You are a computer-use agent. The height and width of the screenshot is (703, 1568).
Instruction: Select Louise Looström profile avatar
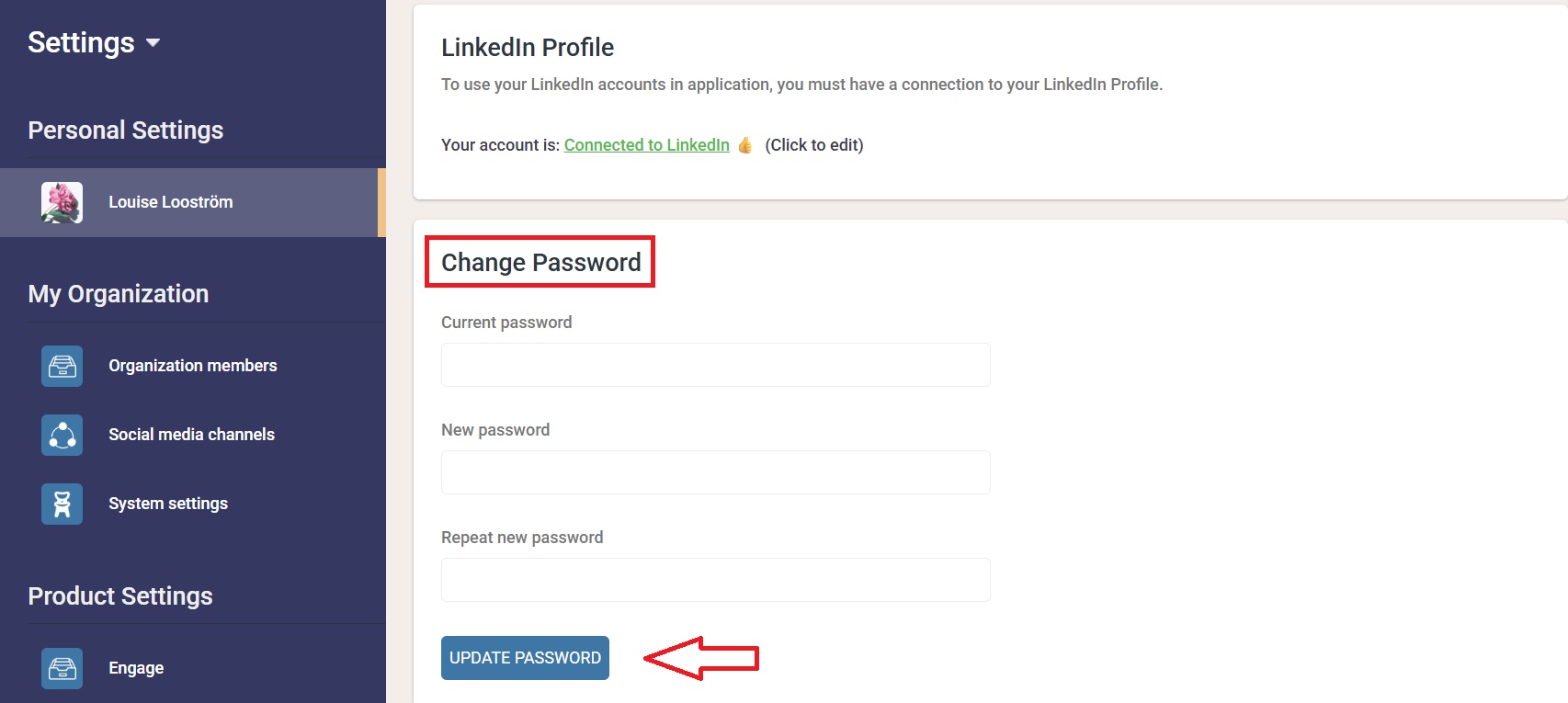click(x=62, y=202)
